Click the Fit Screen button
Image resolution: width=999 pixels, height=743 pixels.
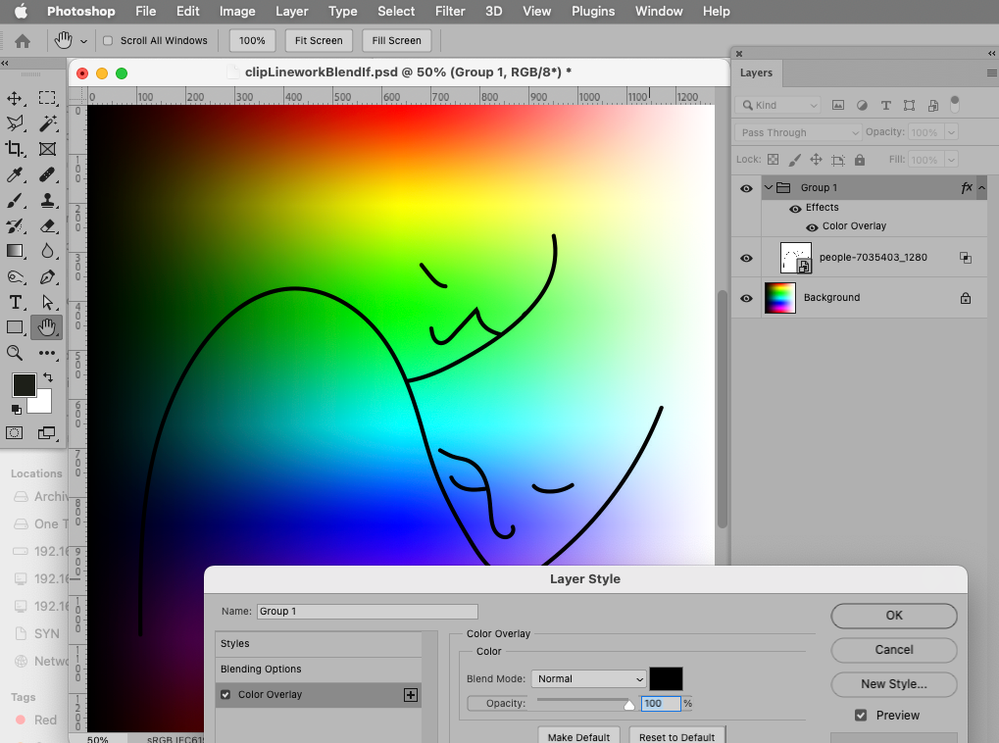318,41
